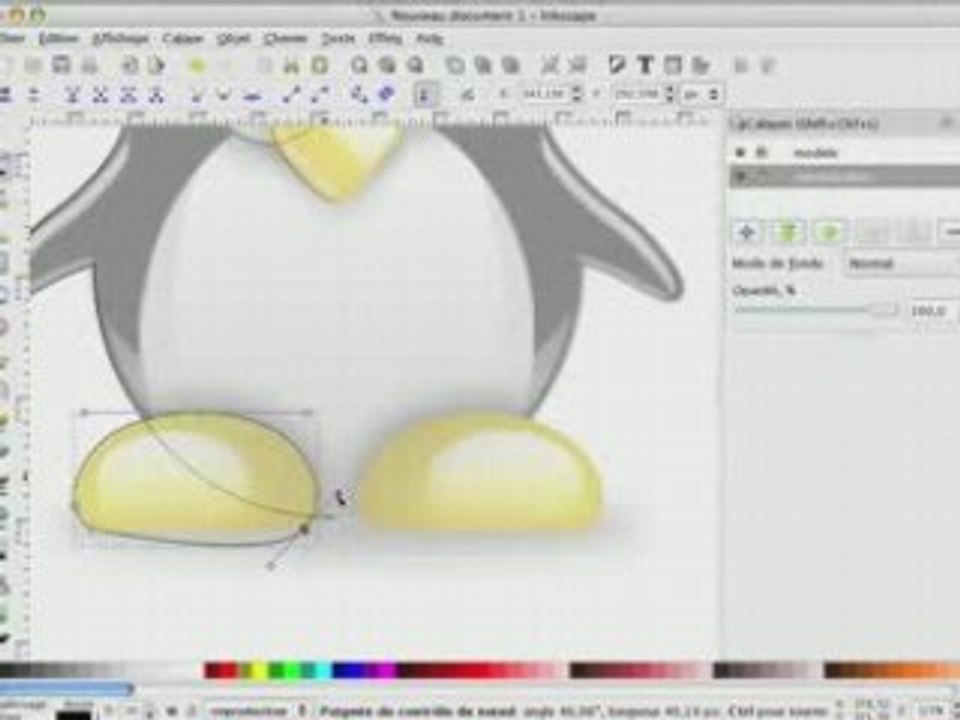This screenshot has width=960, height=720.
Task: Toggle lock of modele layer
Action: click(761, 152)
